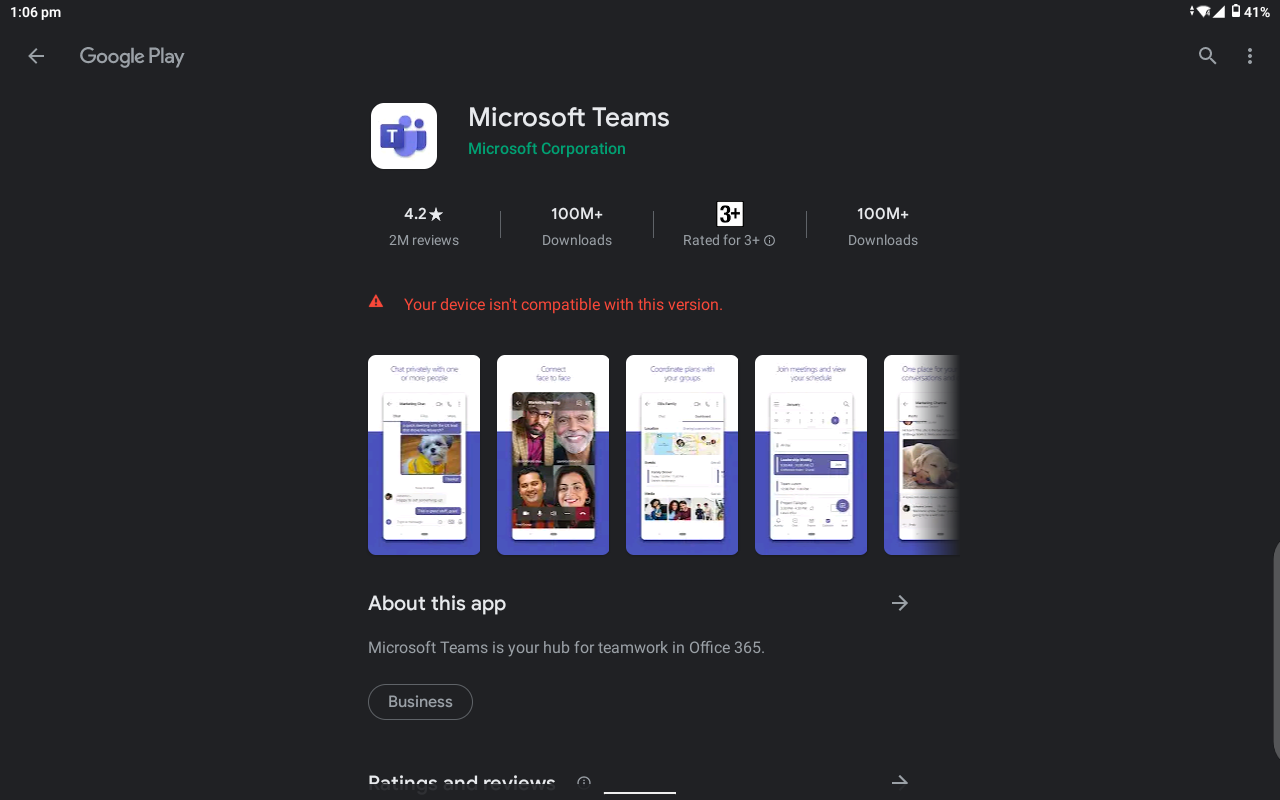Open the 'Join meetings' screenshot
Image resolution: width=1280 pixels, height=800 pixels.
point(811,455)
